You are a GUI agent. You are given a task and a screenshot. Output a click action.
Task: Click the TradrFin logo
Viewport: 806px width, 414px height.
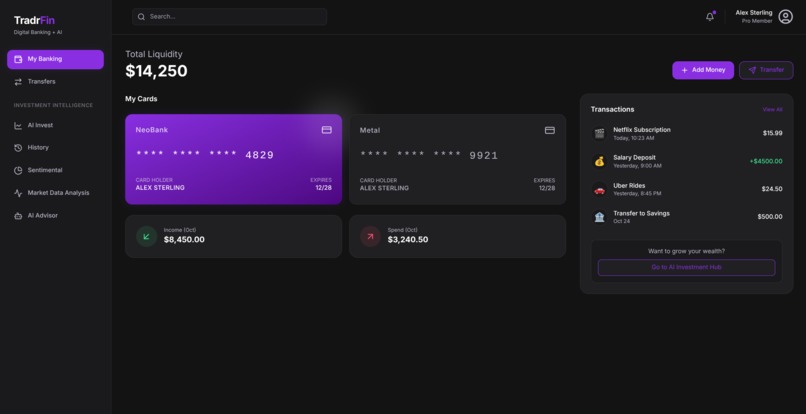(x=34, y=20)
